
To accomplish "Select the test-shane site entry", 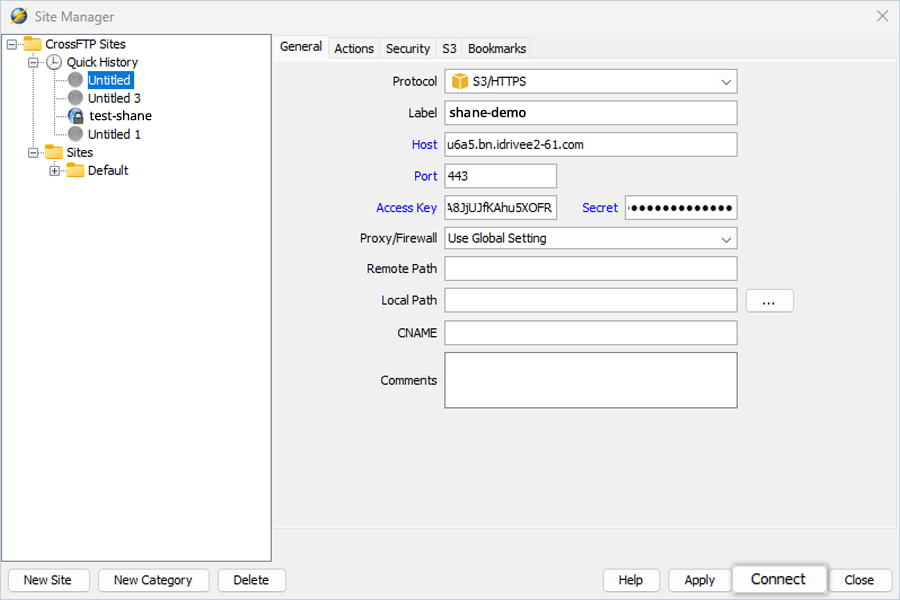I will click(120, 116).
